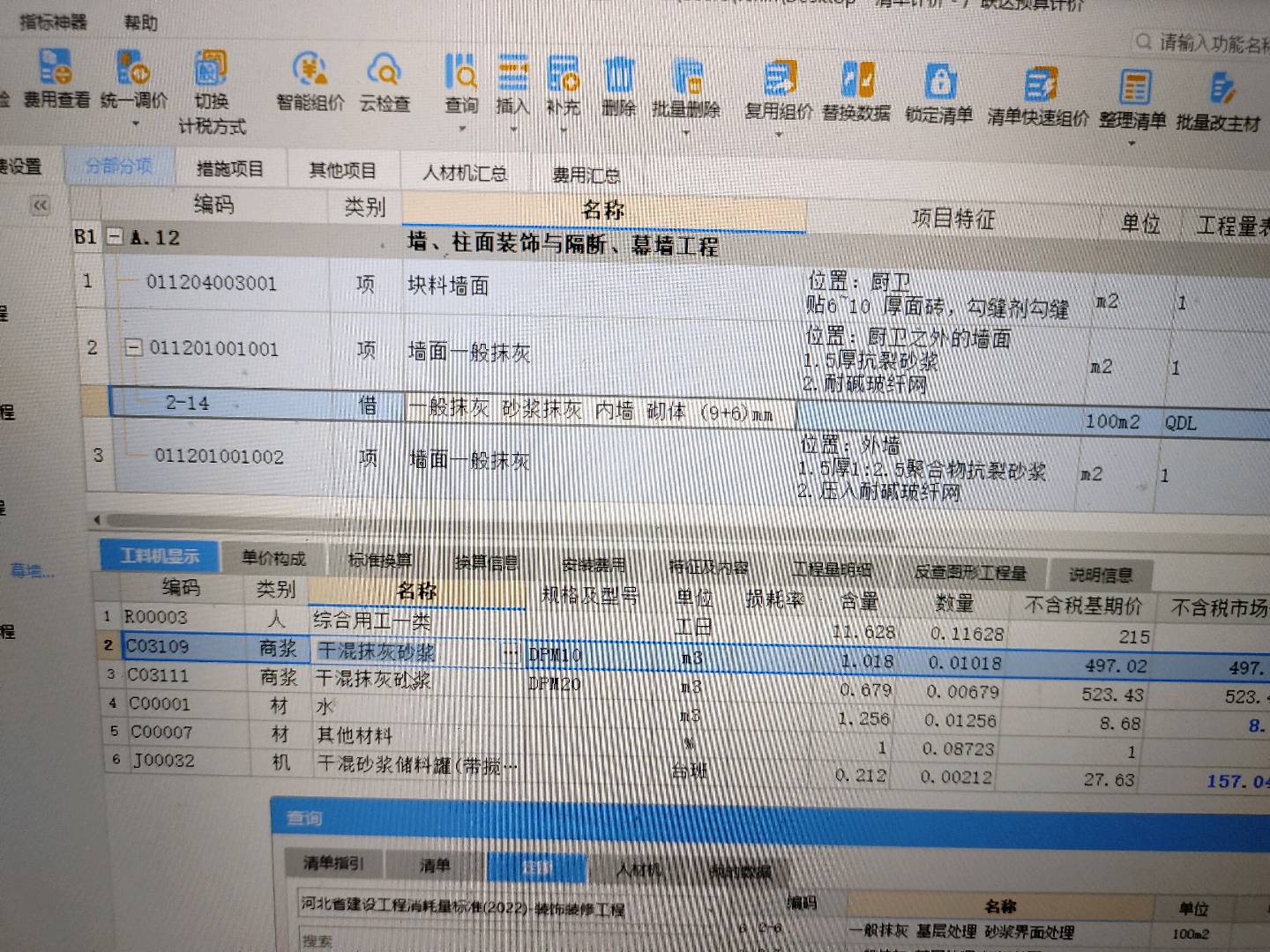Collapse the A.12 section row
The height and width of the screenshot is (952, 1270).
pos(115,236)
